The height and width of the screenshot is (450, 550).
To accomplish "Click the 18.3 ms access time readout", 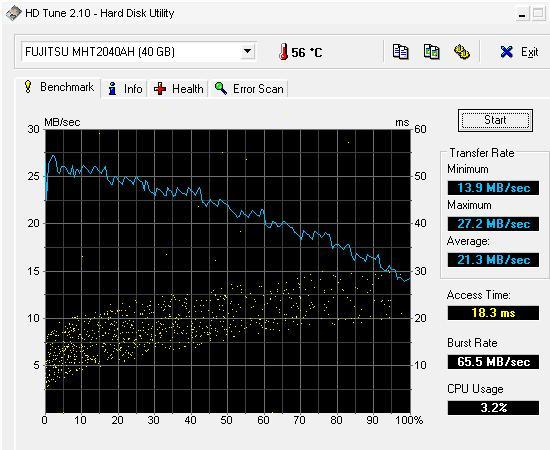I will coord(493,313).
